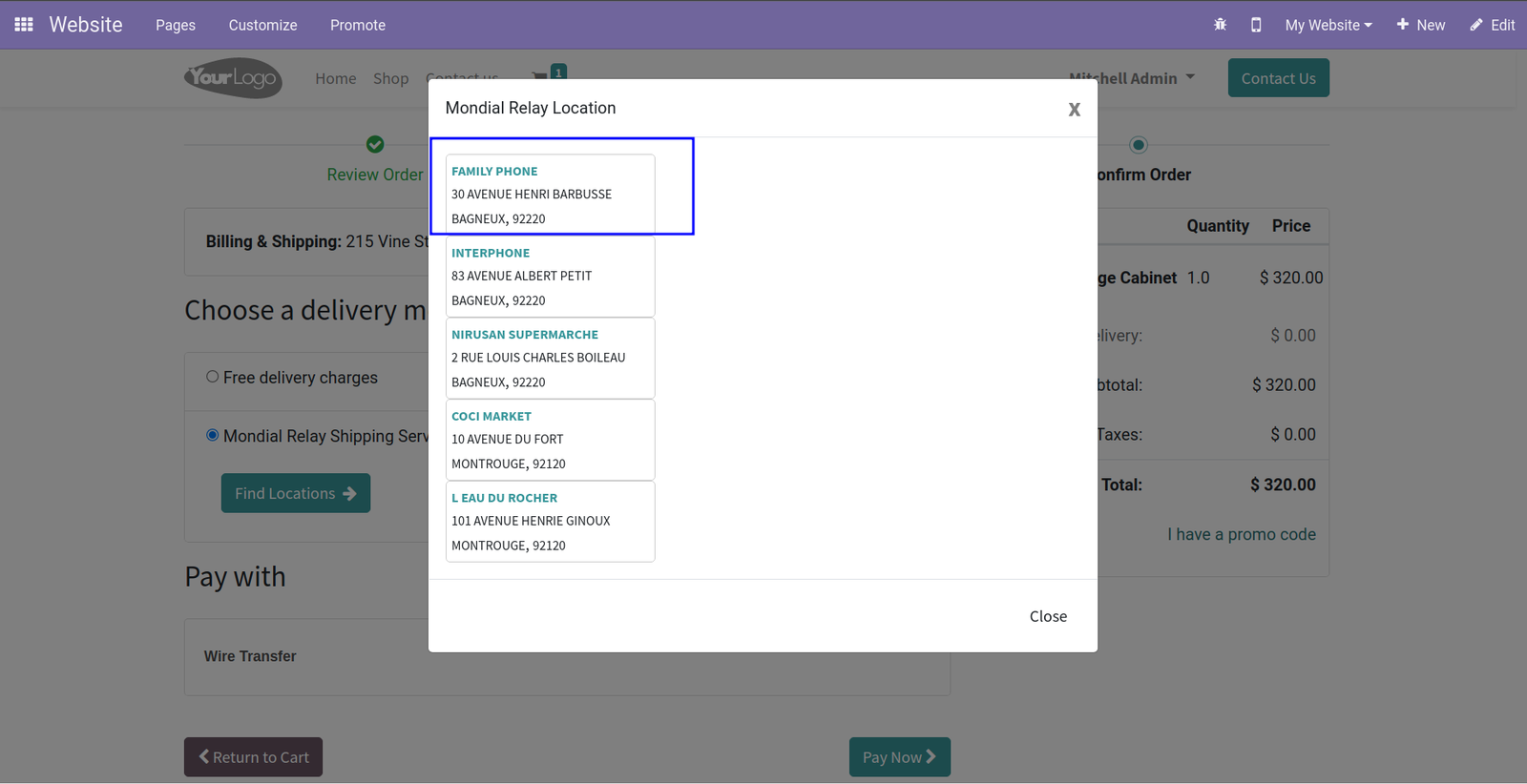Select Free delivery charges radio button
This screenshot has height=784, width=1527.
pos(213,377)
